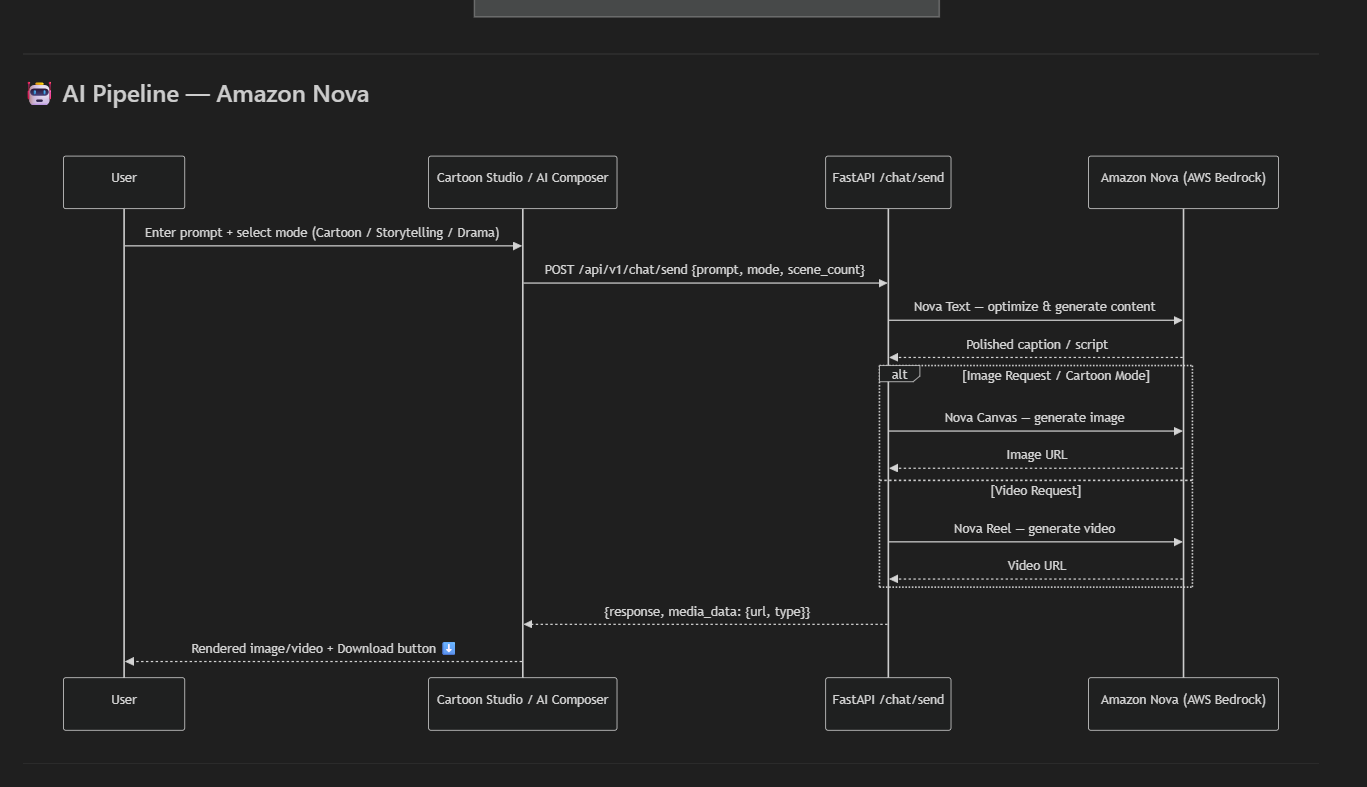
Task: Click the 'Video URL' return label
Action: 1036,566
